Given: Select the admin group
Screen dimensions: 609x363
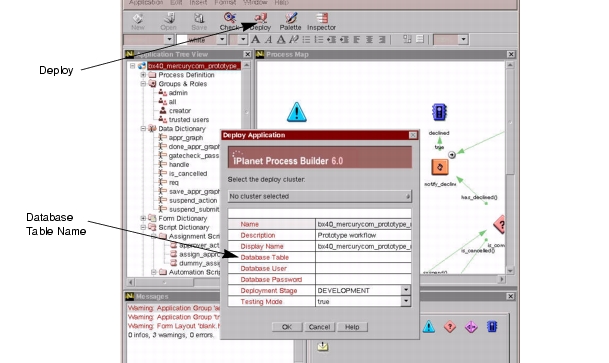Looking at the screenshot, I should [178, 93].
